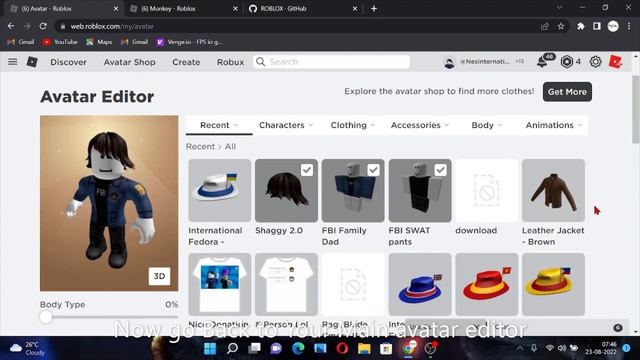Select the Leather Jacket - Brown thumbnail
Viewport: 640px width, 360px height.
coord(553,191)
